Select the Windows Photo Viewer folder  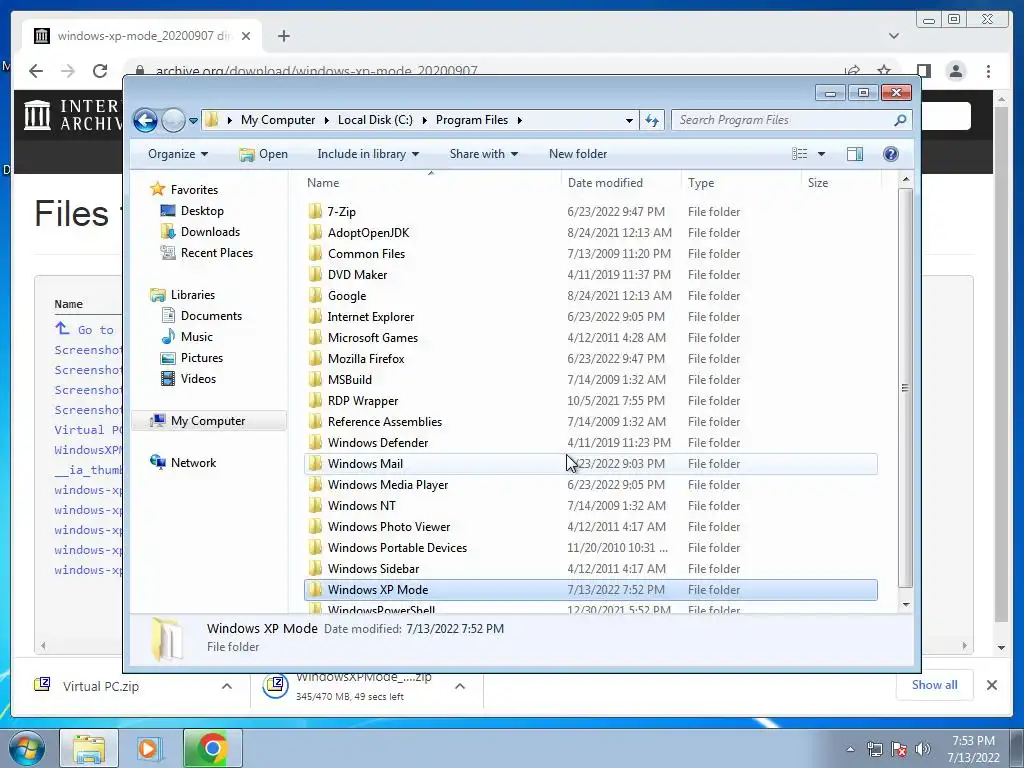[389, 526]
